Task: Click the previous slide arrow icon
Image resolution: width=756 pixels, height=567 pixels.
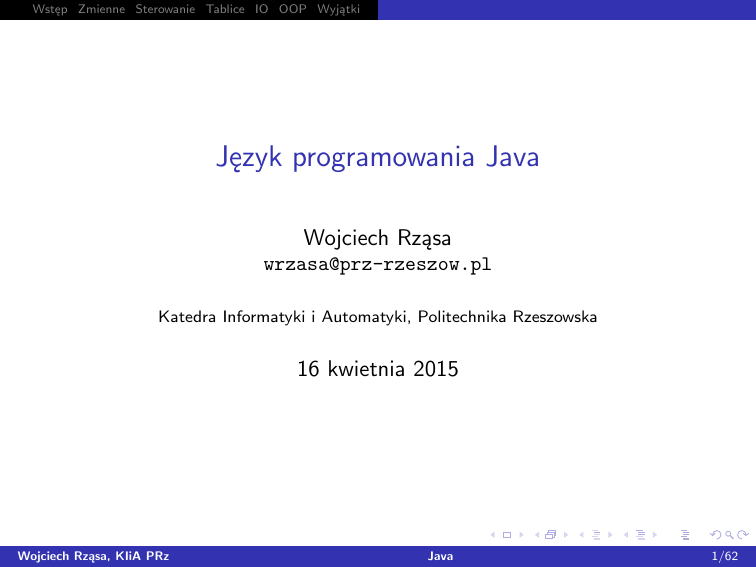Action: tap(497, 537)
